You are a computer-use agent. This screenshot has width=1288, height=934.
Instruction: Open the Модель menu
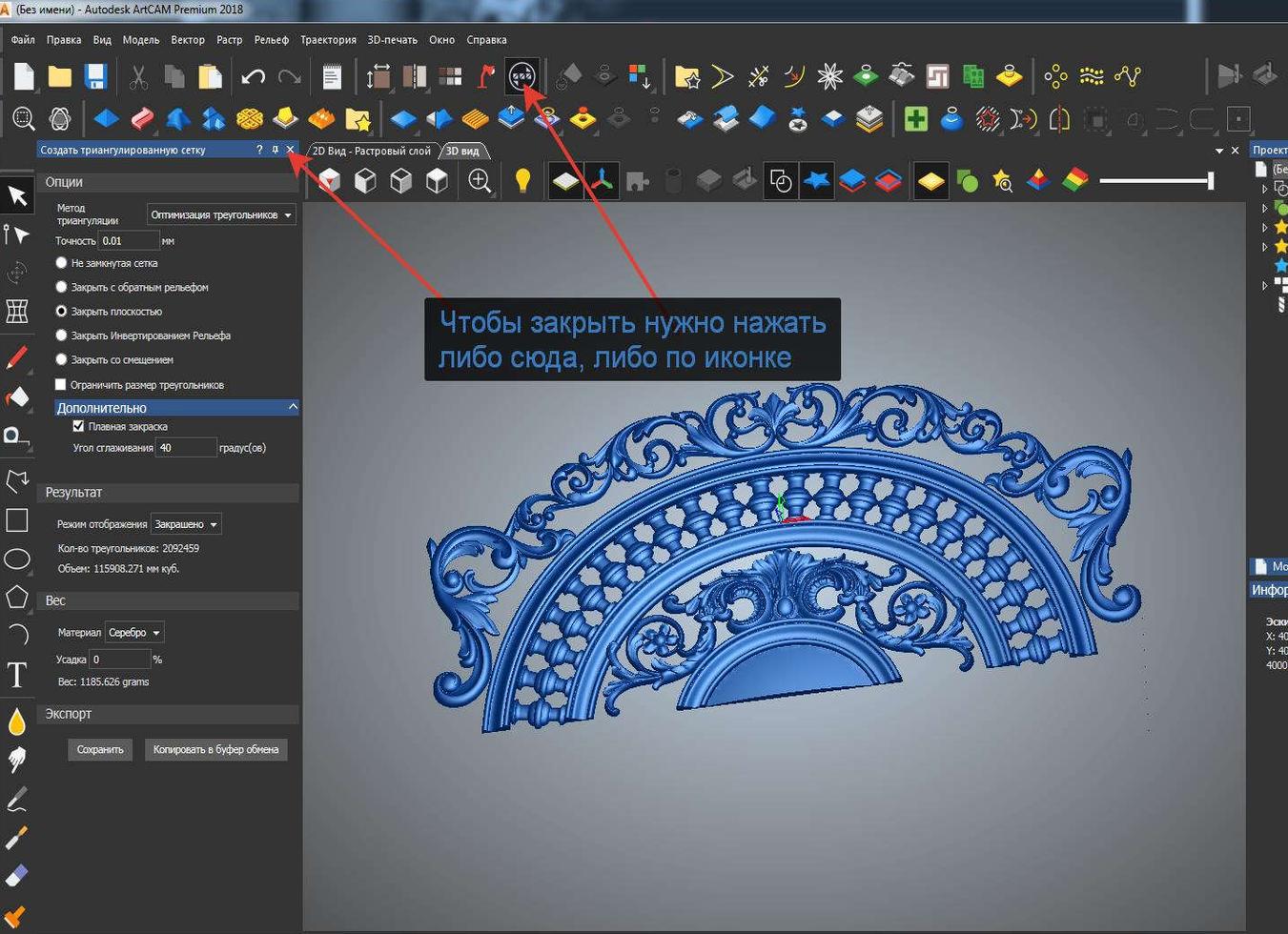coord(141,40)
